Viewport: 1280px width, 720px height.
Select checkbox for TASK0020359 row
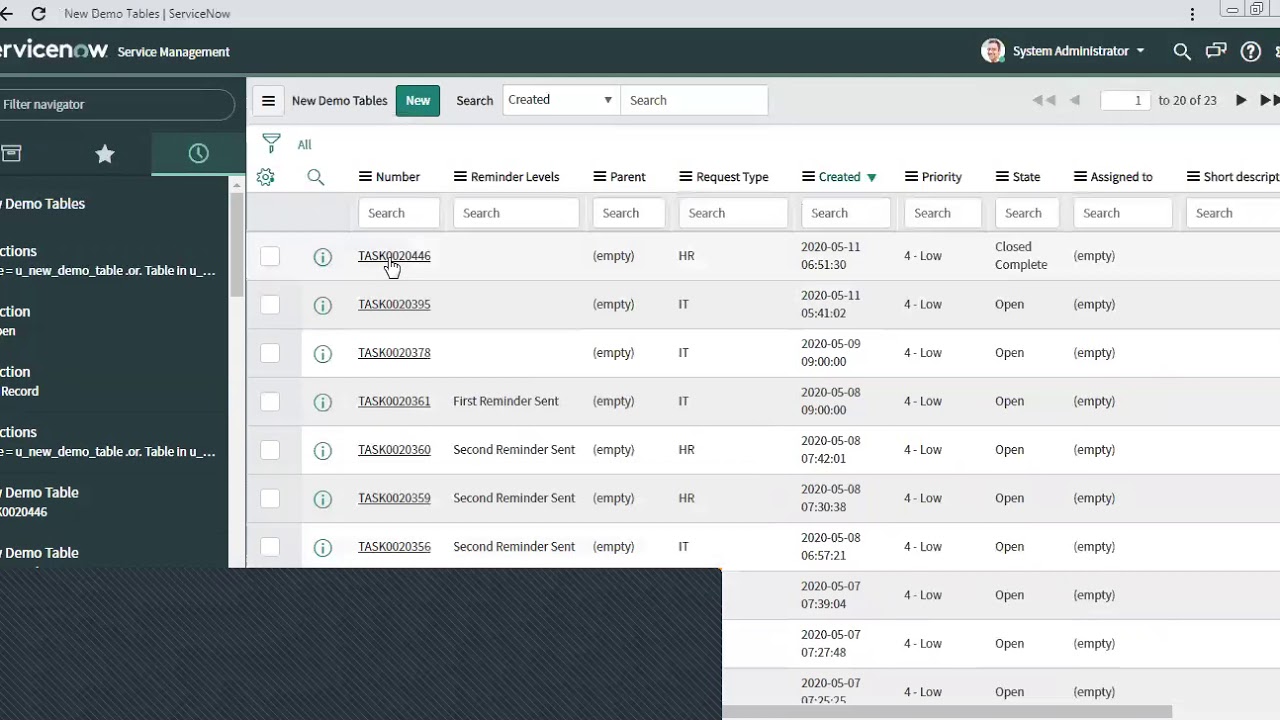pyautogui.click(x=270, y=498)
